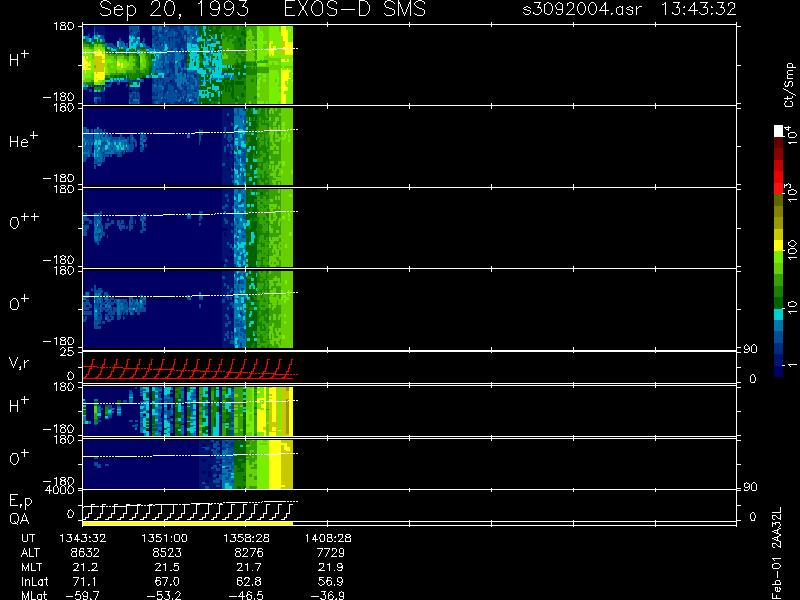Click the ALT value "8523"
800x600 pixels.
pyautogui.click(x=167, y=553)
